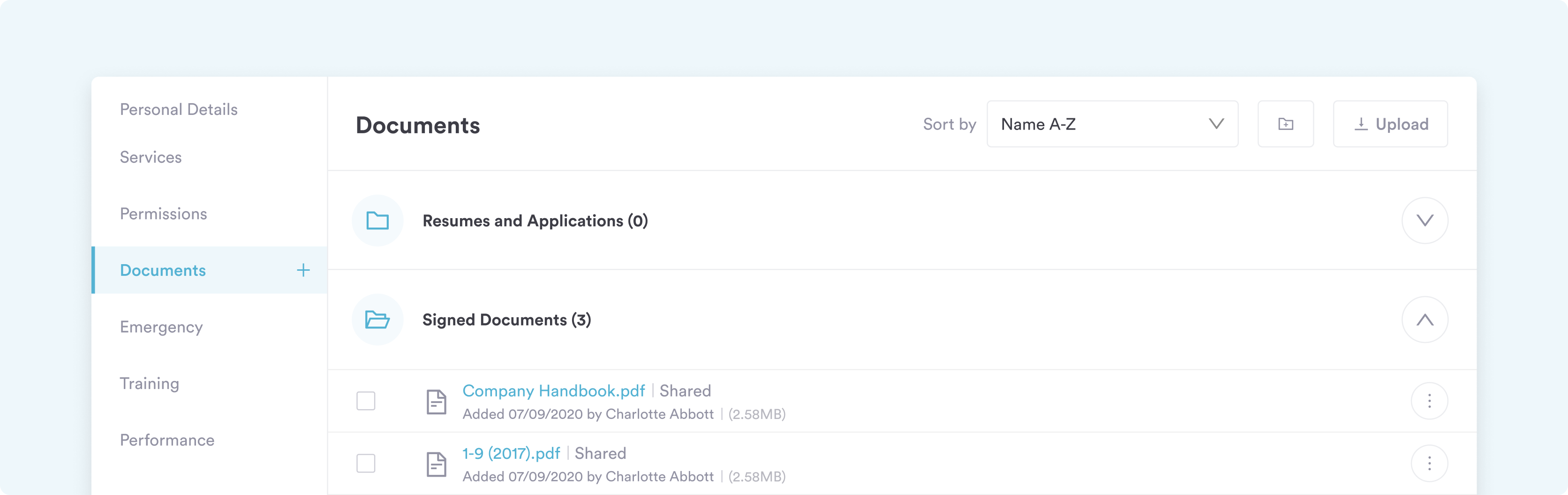1568x495 pixels.
Task: Click the Resumes and Applications folder icon
Action: click(x=377, y=221)
